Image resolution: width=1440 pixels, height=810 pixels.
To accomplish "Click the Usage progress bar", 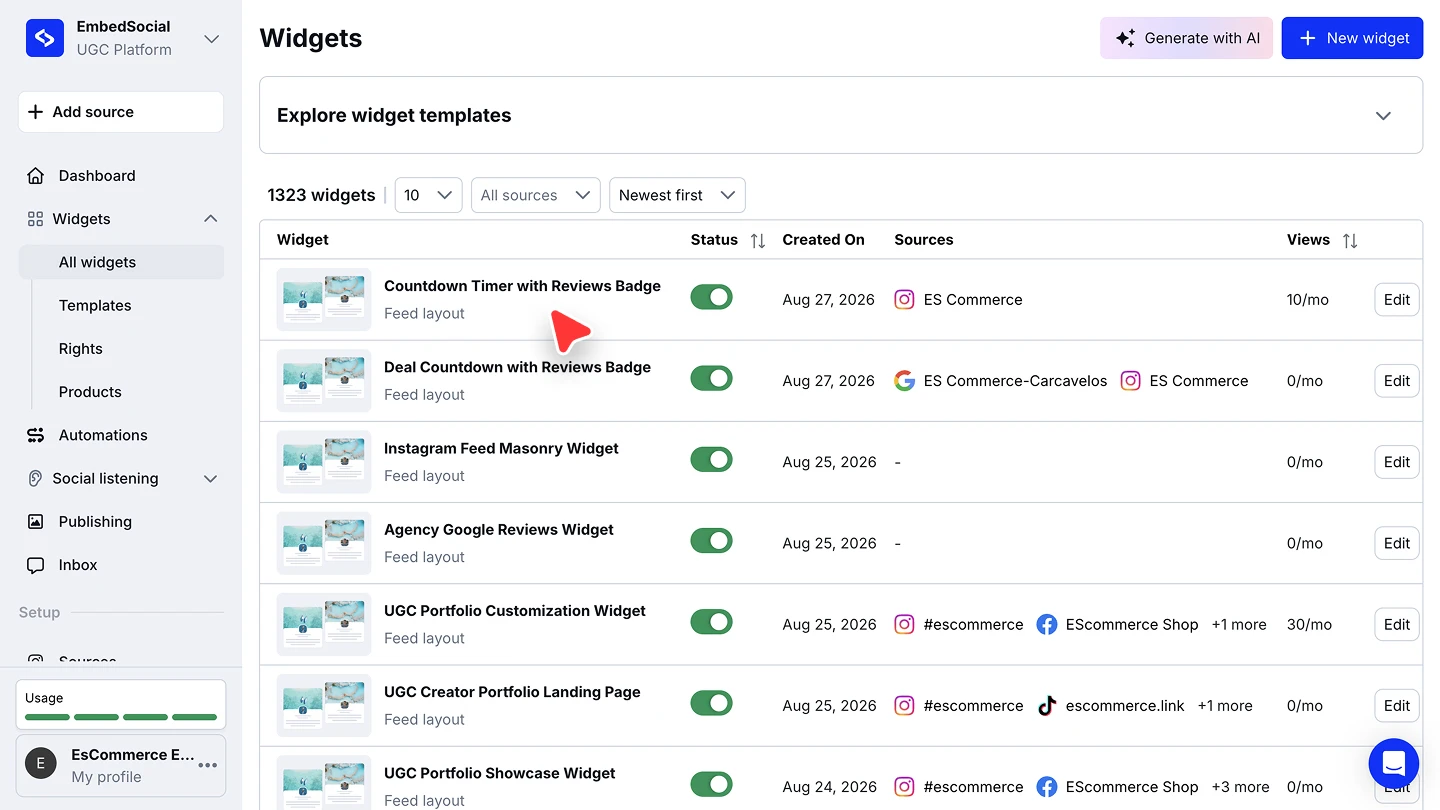I will pos(121,717).
